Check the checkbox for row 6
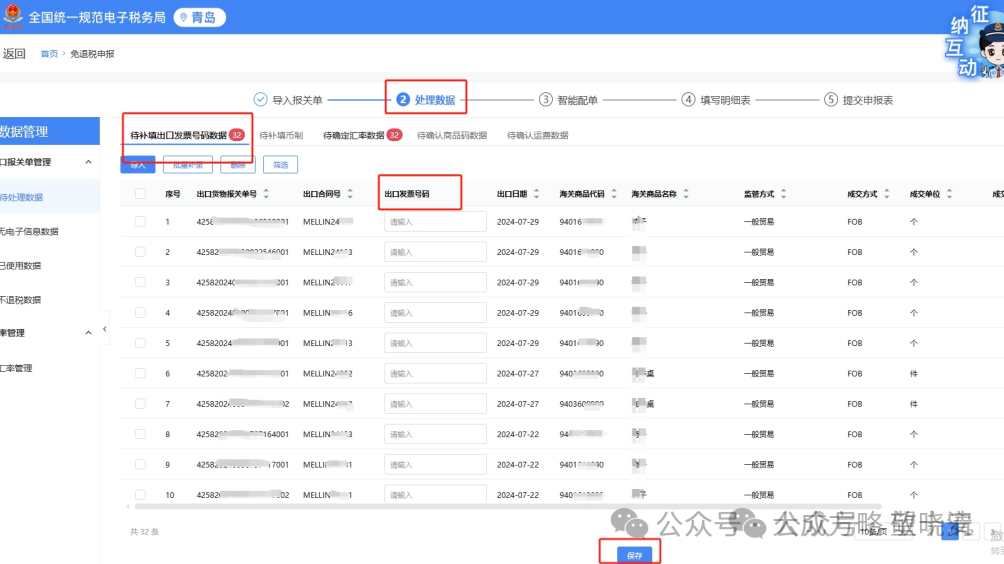The image size is (1004, 564). point(140,373)
